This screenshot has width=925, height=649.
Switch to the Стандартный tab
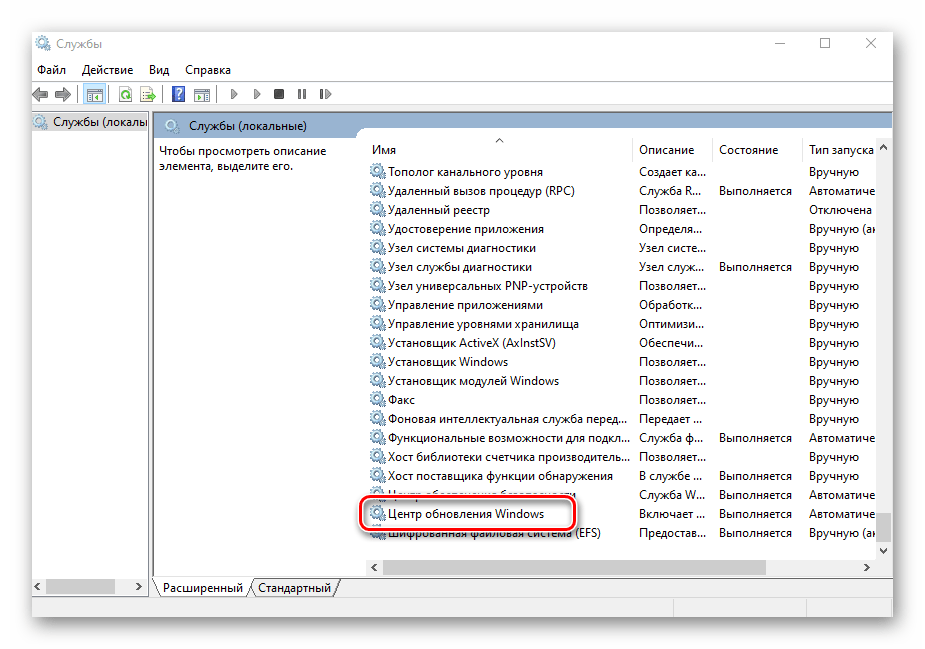294,588
